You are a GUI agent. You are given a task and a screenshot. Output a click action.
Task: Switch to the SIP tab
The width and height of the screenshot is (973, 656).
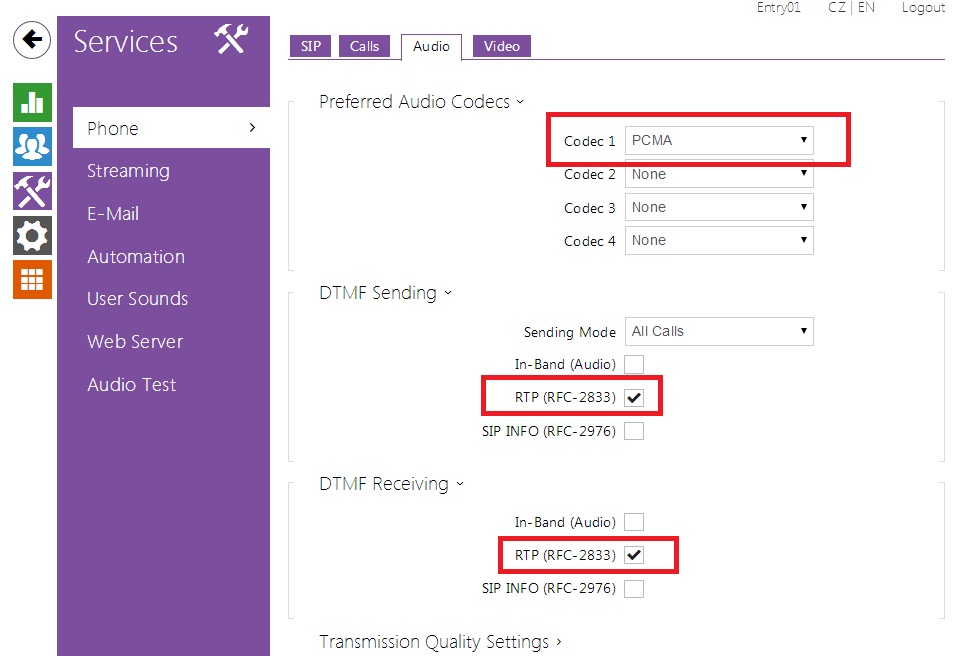311,47
